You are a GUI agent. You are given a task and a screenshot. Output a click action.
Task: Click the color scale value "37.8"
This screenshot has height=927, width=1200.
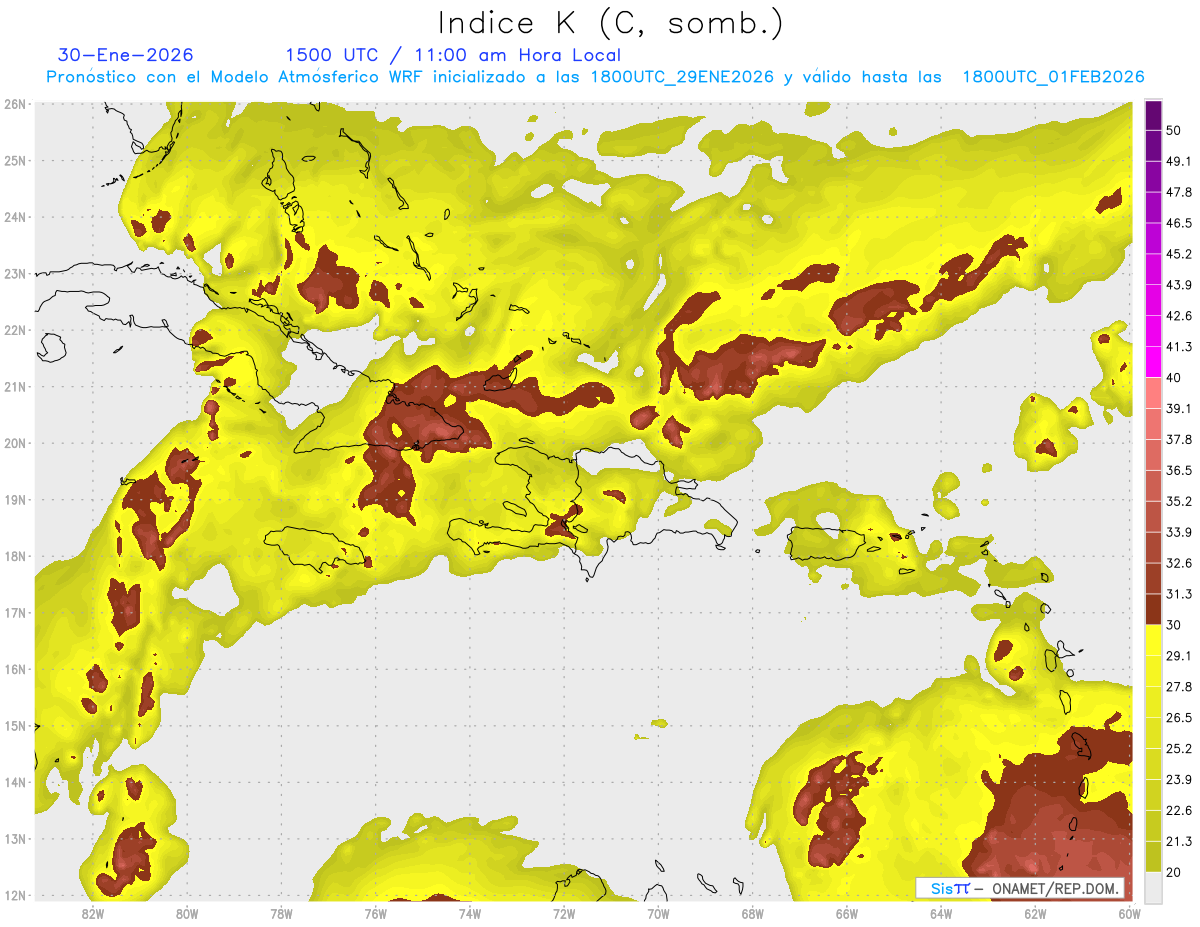[1179, 439]
